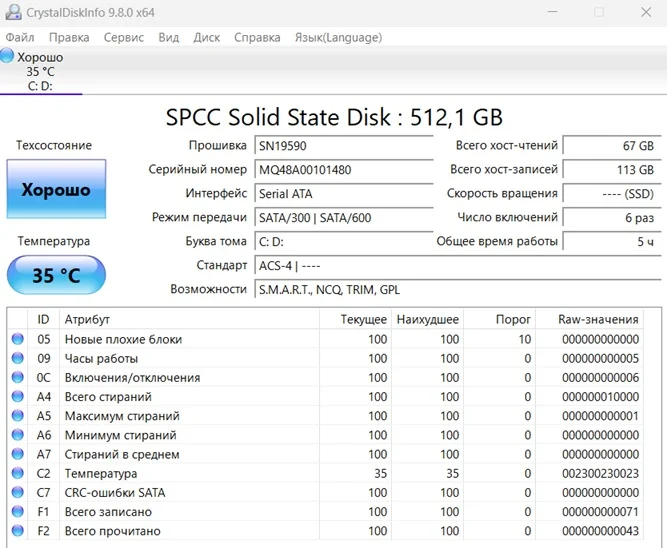This screenshot has width=667, height=548.
Task: Click the Число включений value 6 раз
Action: coord(612,217)
